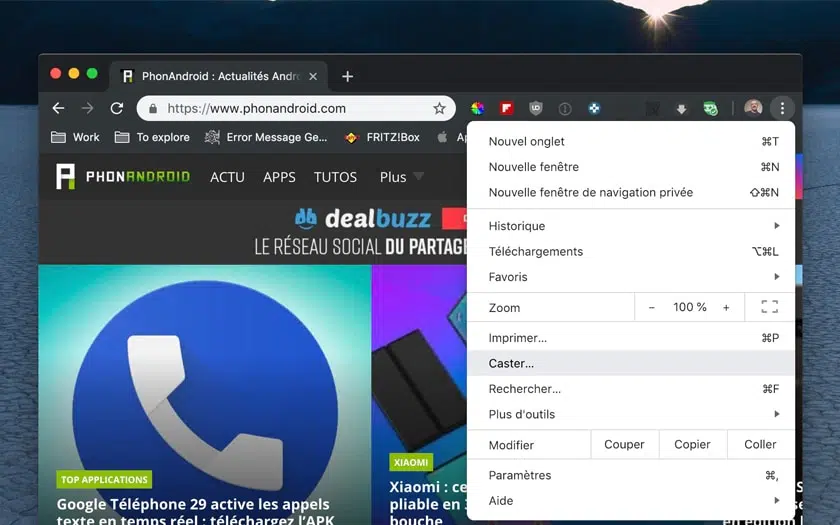Open the colorful pinwheel extension icon
Viewport: 840px width, 525px height.
[477, 109]
